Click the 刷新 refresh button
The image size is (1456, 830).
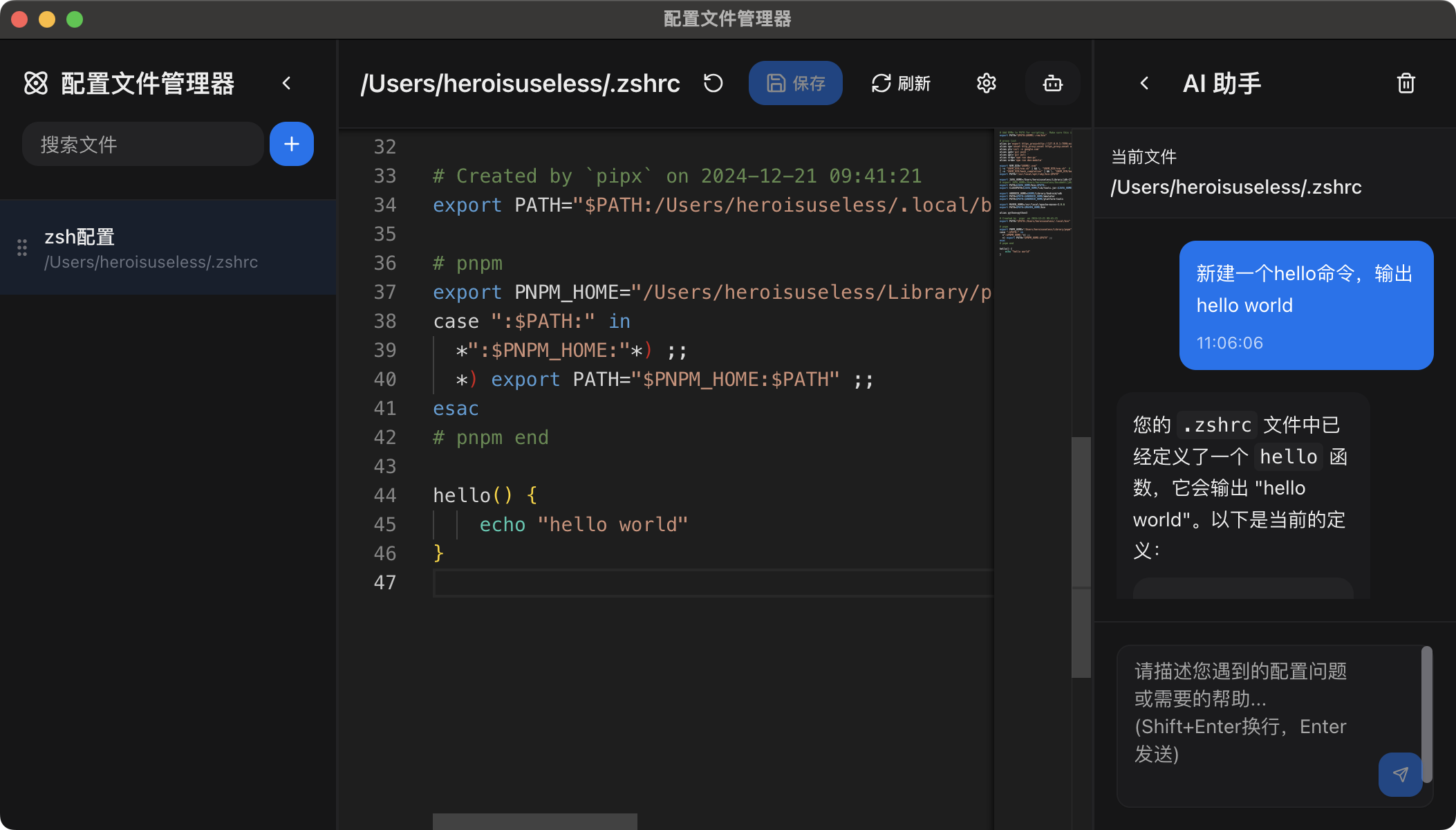[x=901, y=83]
